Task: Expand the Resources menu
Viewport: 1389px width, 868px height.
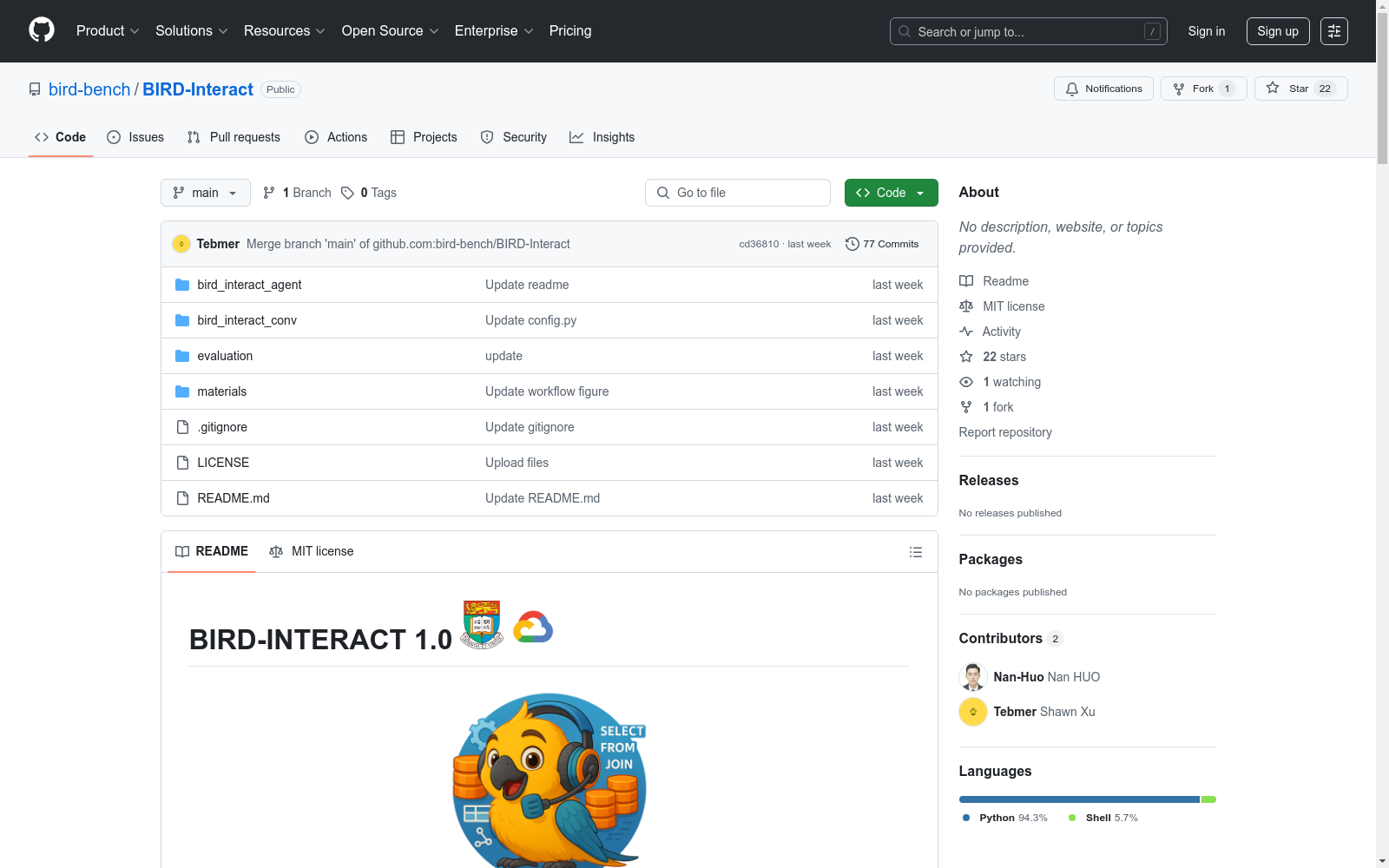Action: pos(285,31)
